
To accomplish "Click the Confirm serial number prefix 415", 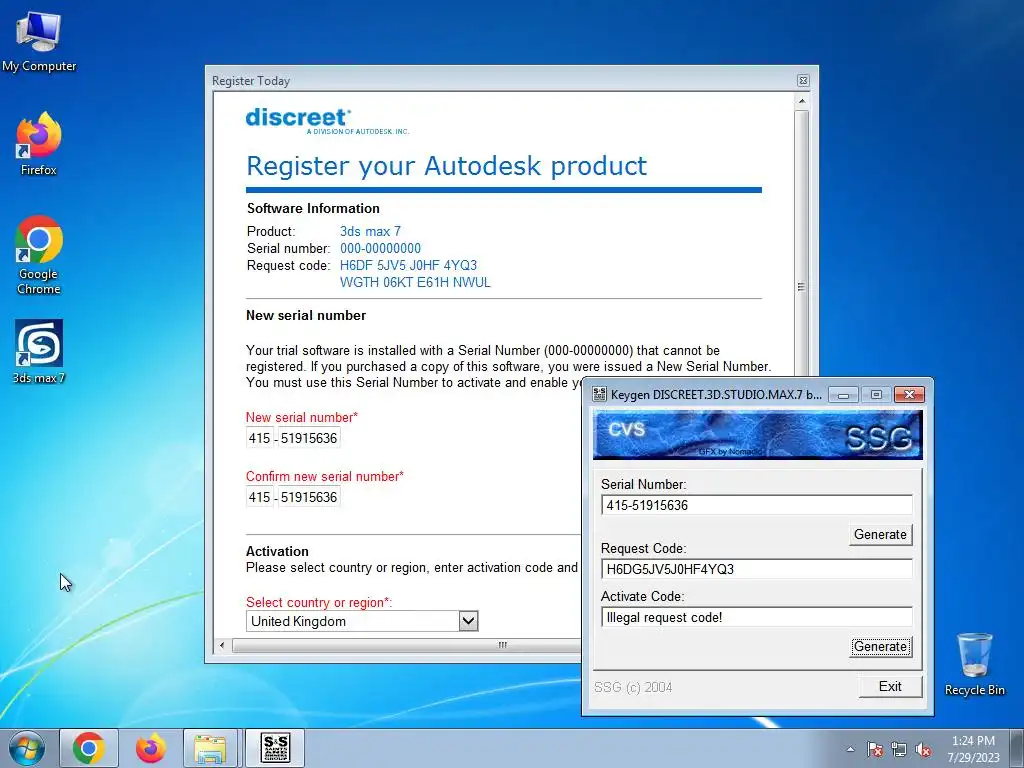I will tap(259, 497).
